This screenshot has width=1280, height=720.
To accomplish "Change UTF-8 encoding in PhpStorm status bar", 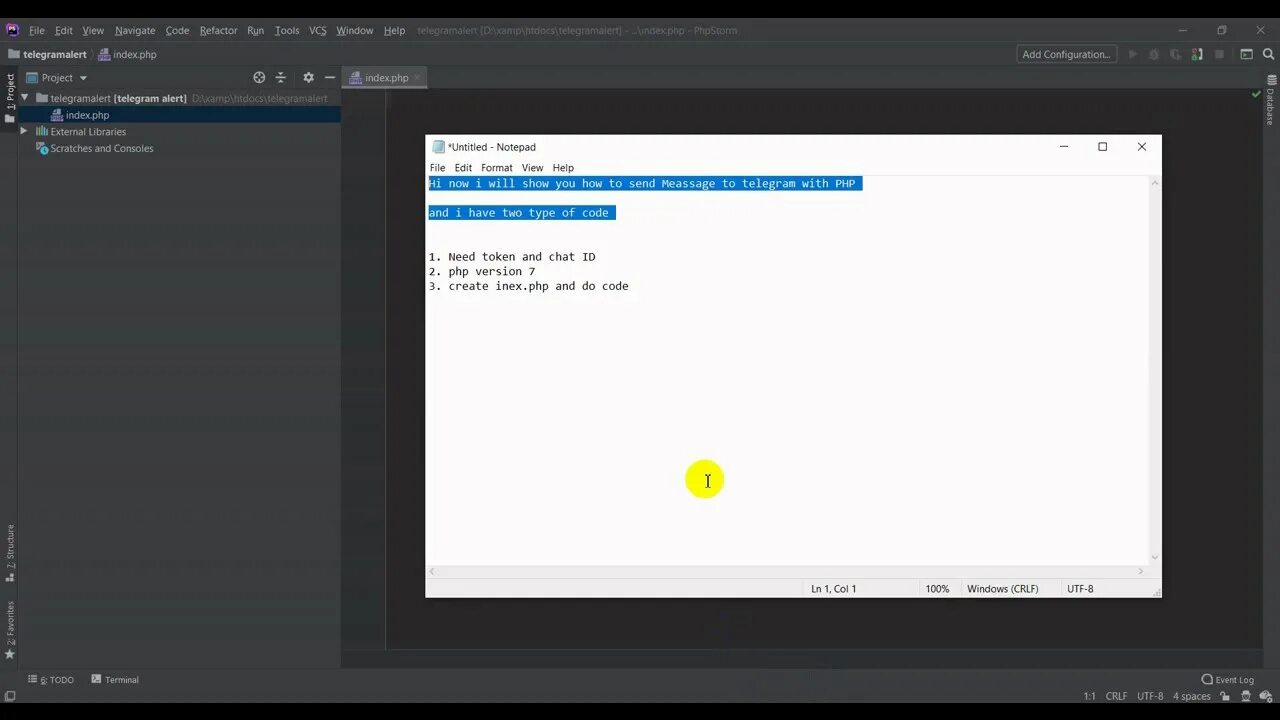I will [1150, 696].
